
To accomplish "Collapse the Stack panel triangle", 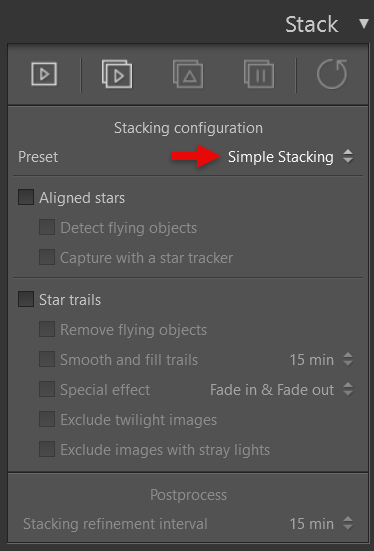I will [364, 24].
